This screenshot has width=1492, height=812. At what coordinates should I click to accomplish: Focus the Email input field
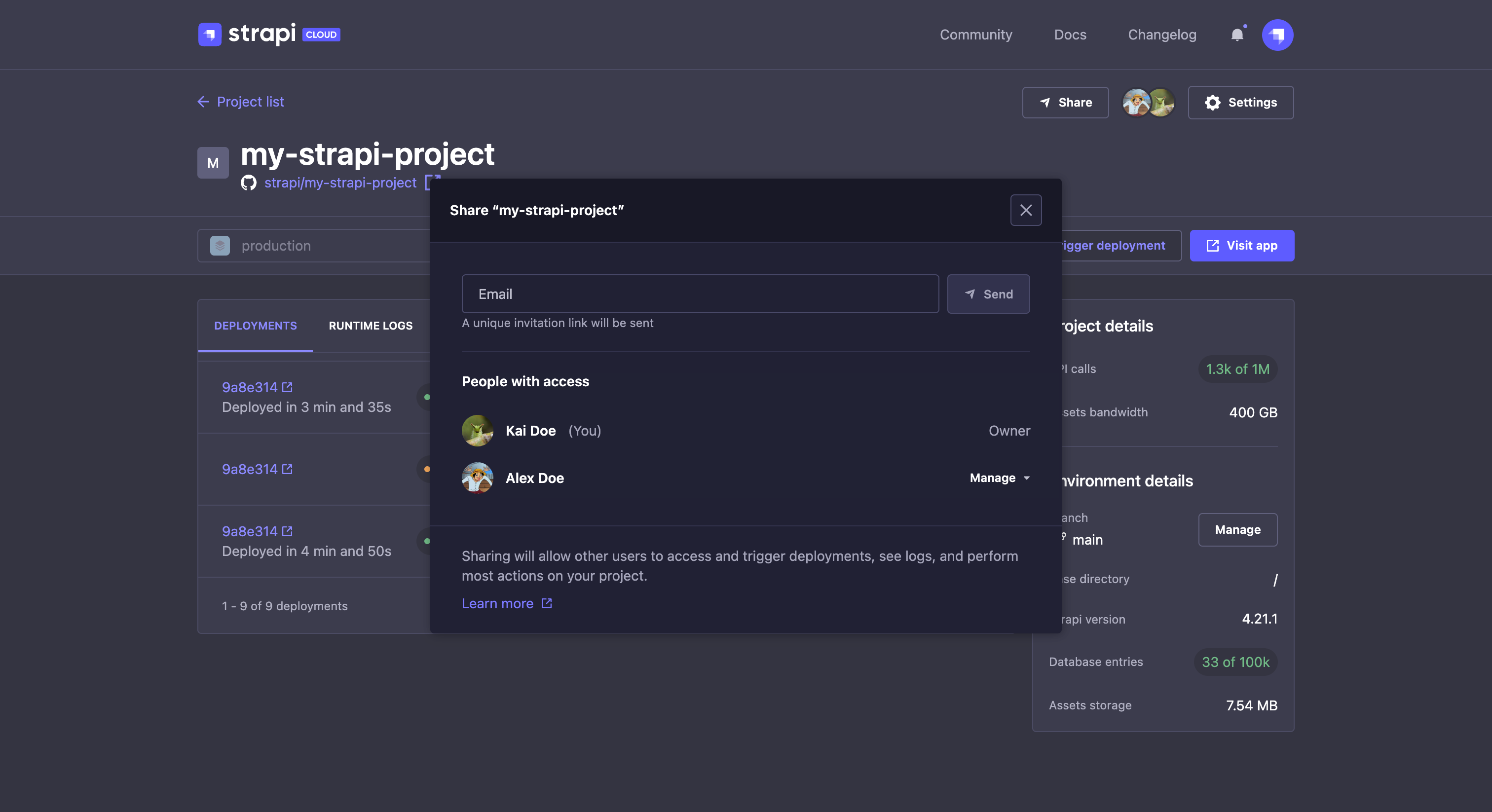(x=700, y=294)
